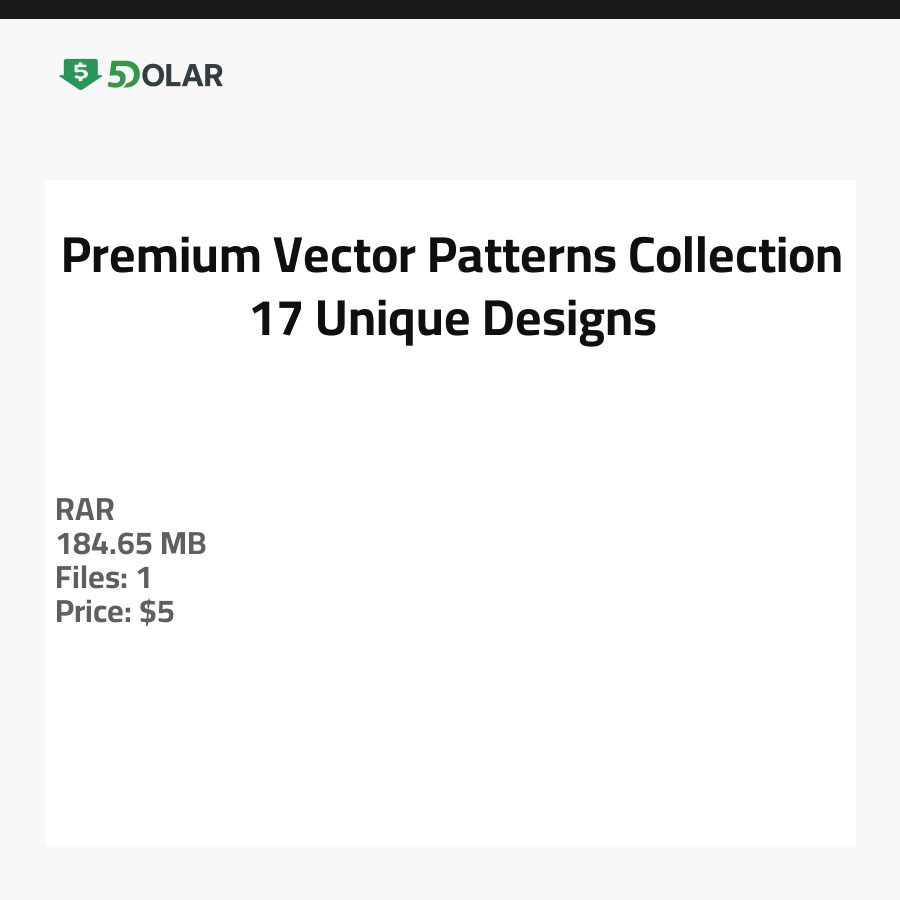Click the $5 price value
Viewport: 900px width, 900px height.
(x=157, y=612)
